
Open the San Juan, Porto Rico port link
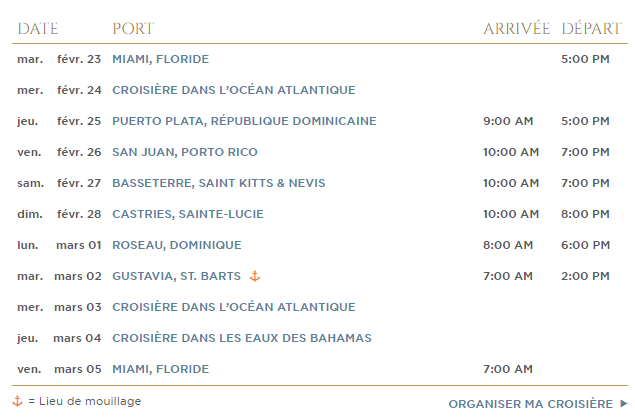pyautogui.click(x=185, y=152)
